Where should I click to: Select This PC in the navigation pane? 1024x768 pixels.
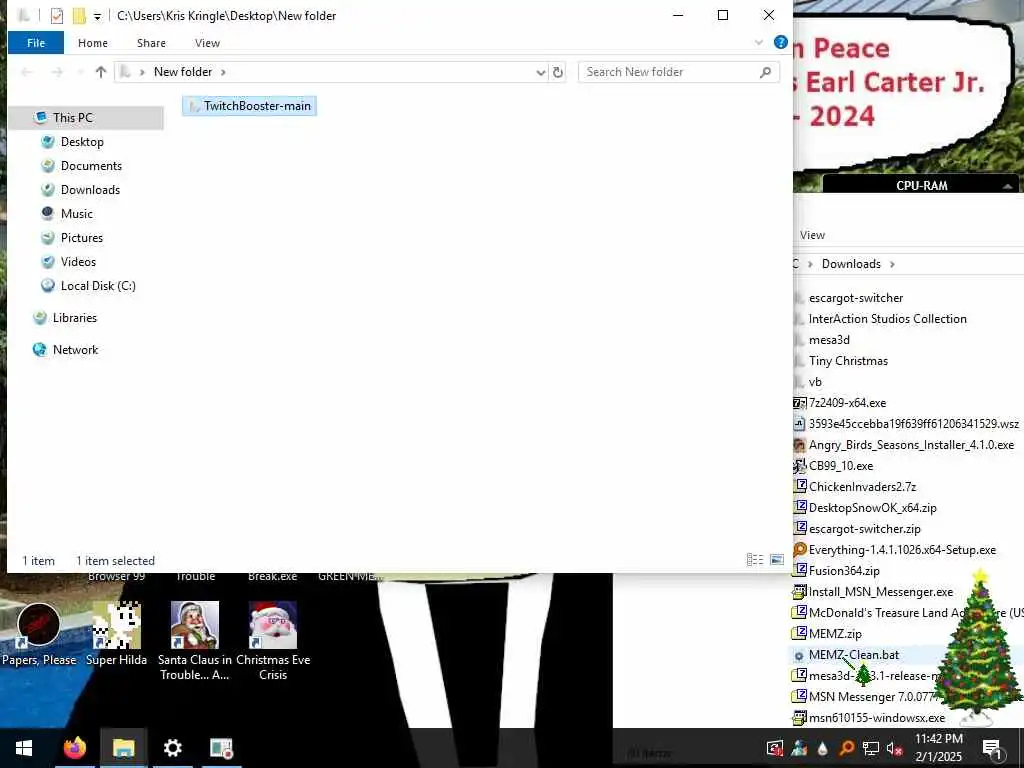[x=86, y=118]
